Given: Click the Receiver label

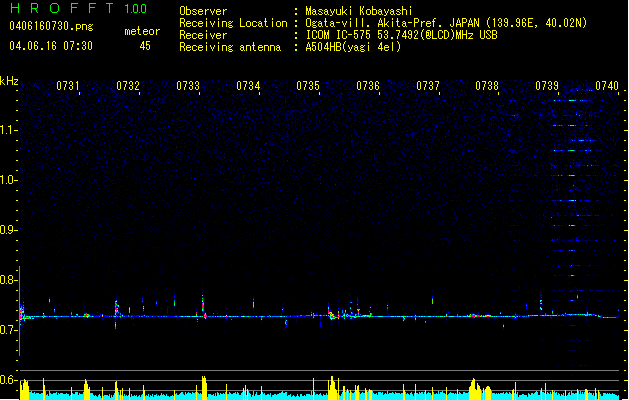Looking at the screenshot, I should pyautogui.click(x=203, y=35).
